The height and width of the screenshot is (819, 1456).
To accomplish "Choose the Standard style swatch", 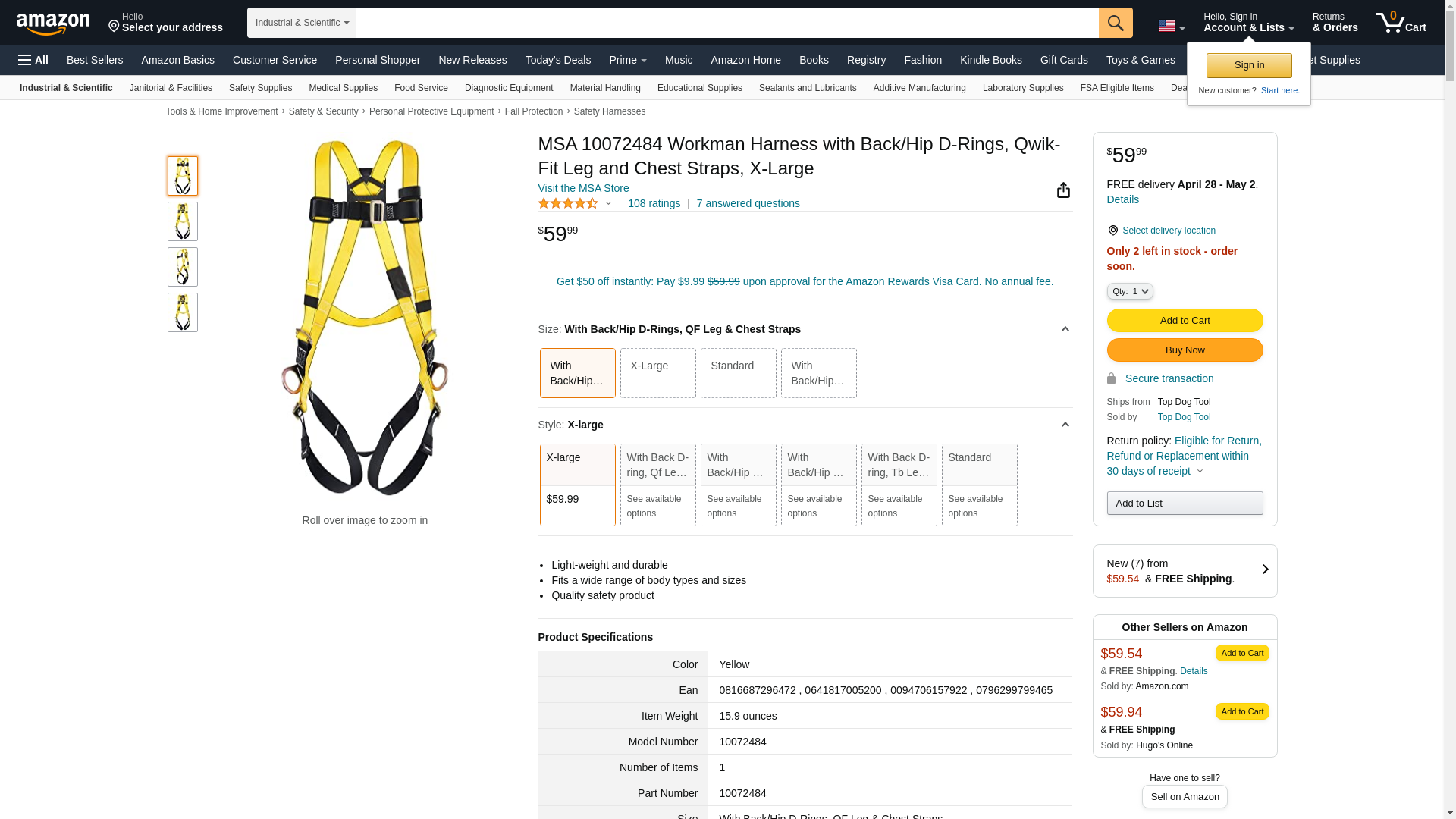I will click(979, 484).
